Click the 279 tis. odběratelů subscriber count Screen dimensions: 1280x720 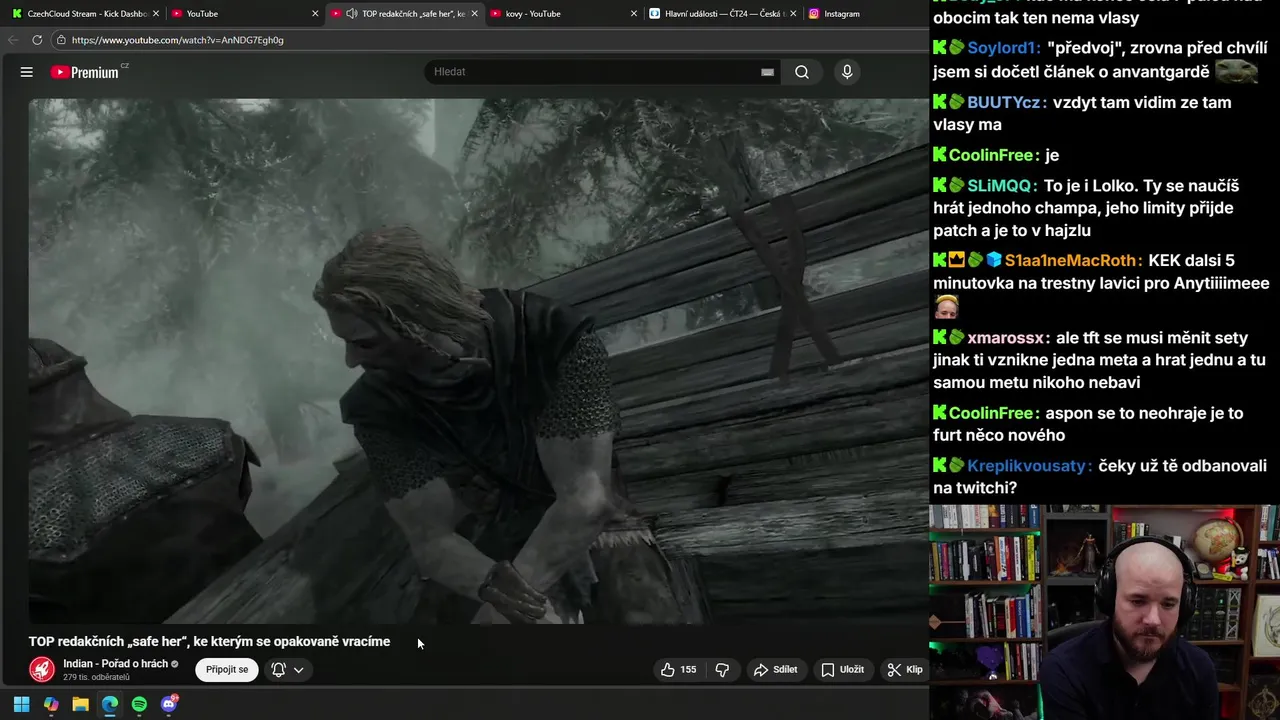96,678
